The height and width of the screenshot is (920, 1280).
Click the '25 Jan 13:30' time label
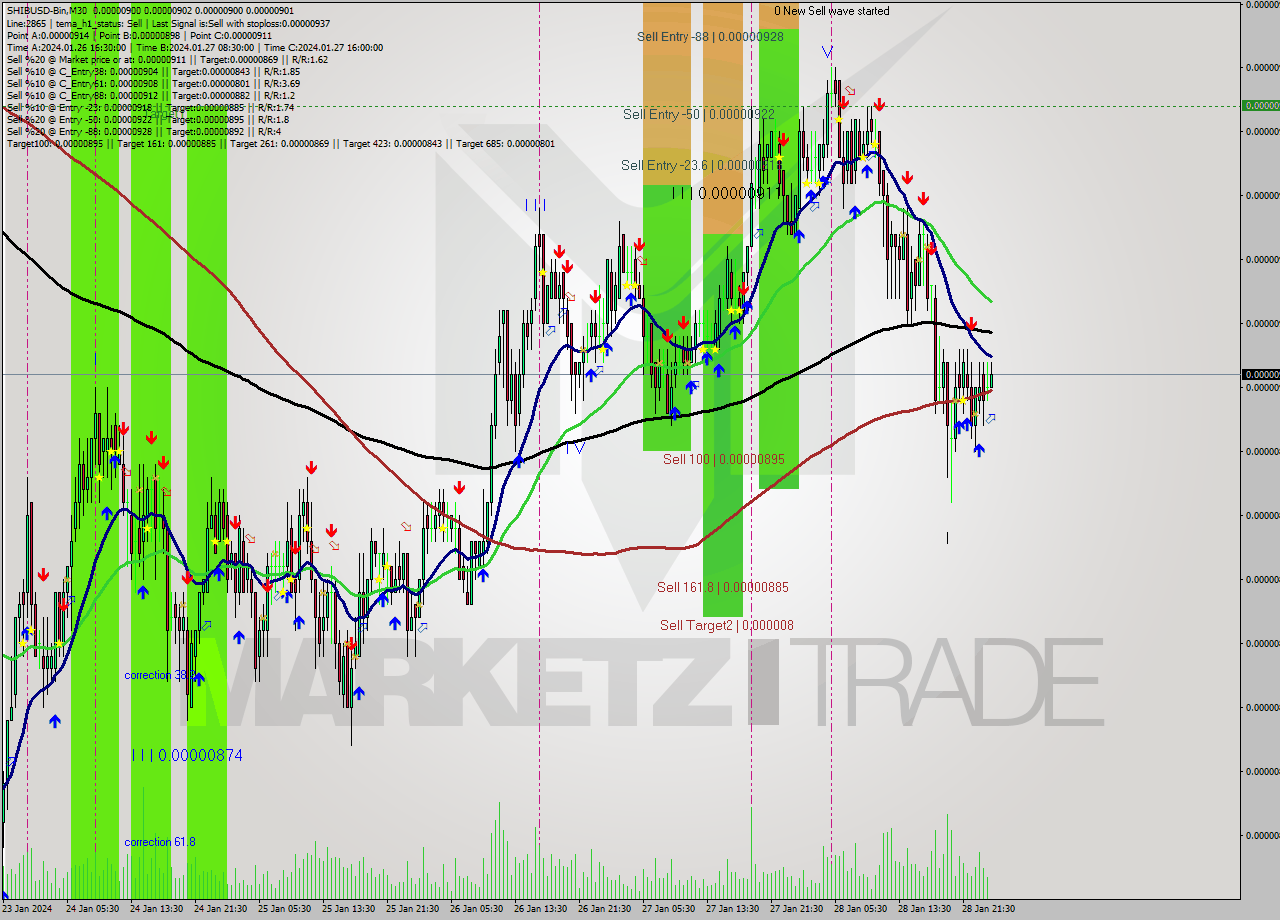point(348,909)
